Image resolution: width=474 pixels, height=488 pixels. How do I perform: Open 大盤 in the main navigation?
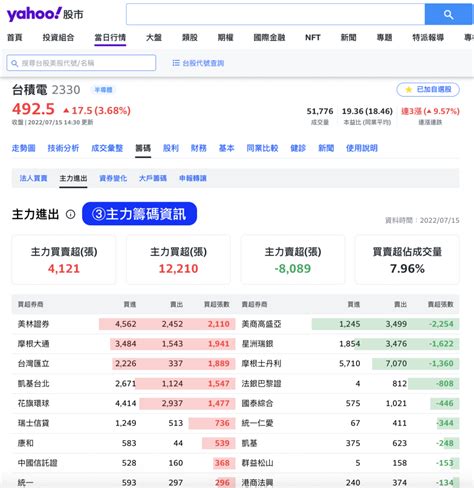pos(154,37)
